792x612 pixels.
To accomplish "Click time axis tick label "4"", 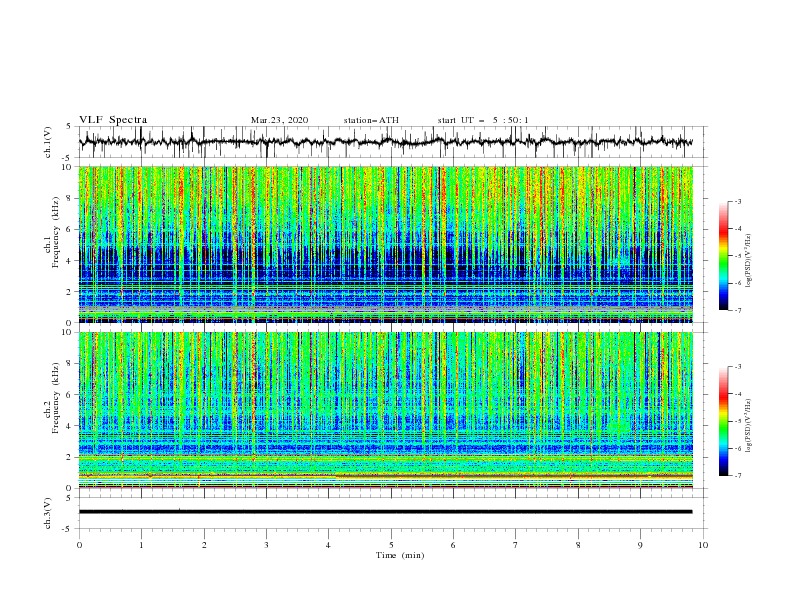I will click(x=328, y=545).
